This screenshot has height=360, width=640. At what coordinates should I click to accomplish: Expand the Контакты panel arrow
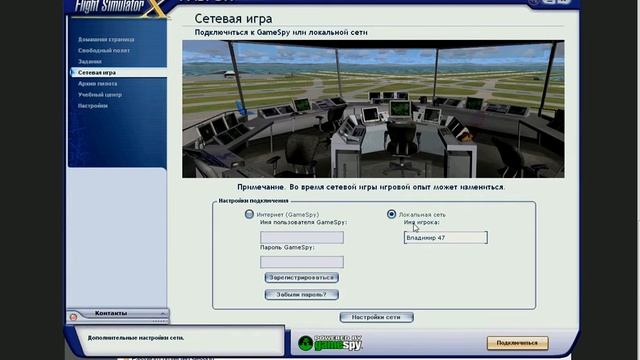163,313
